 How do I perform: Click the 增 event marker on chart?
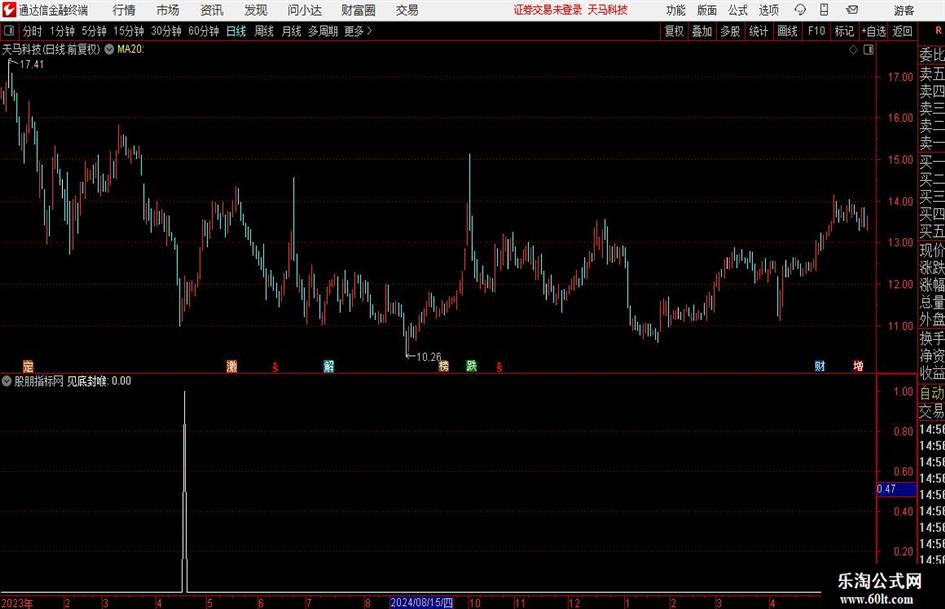(x=858, y=366)
